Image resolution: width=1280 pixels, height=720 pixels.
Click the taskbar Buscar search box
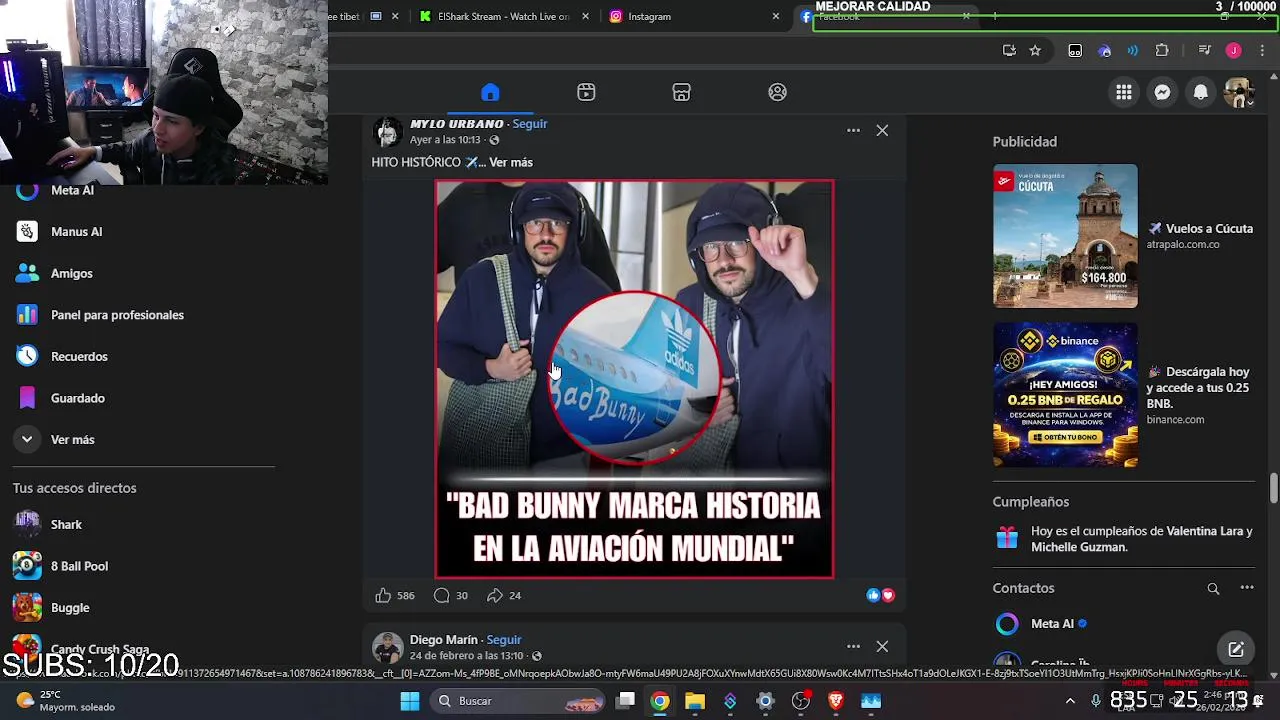(x=516, y=701)
